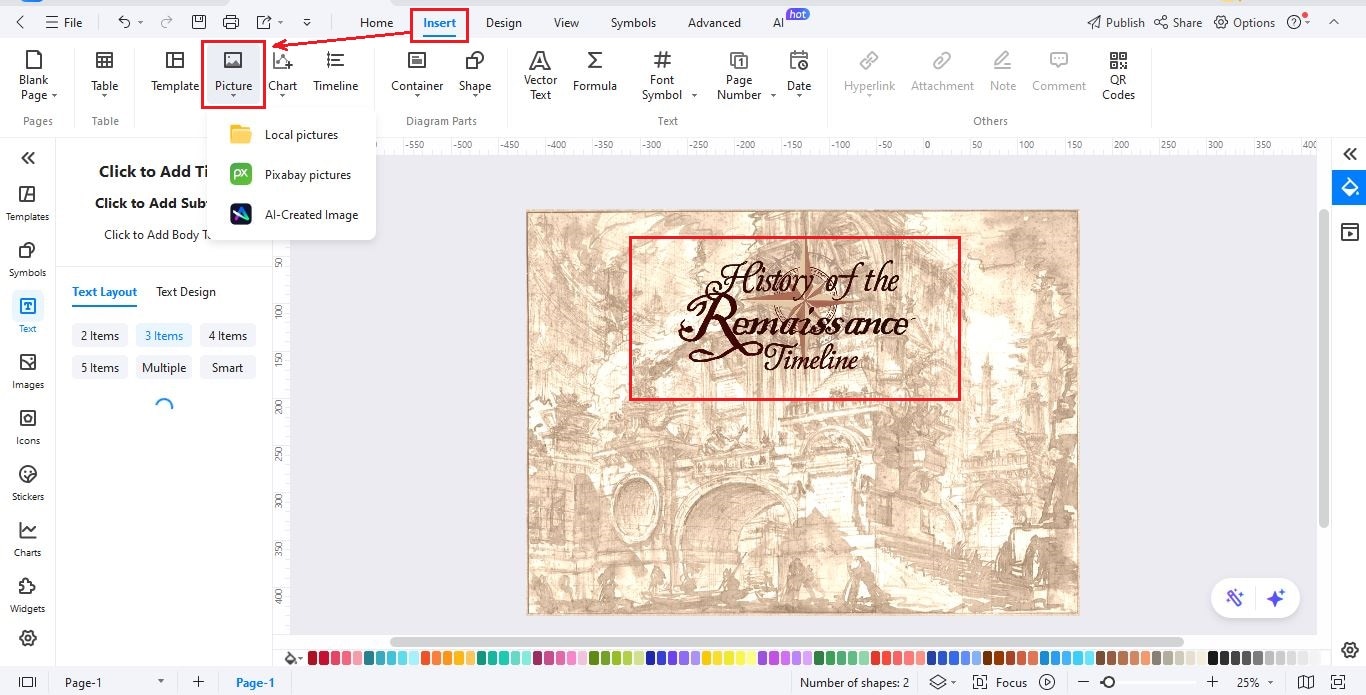The width and height of the screenshot is (1366, 695).
Task: Toggle the page map view icon
Action: click(x=1305, y=682)
